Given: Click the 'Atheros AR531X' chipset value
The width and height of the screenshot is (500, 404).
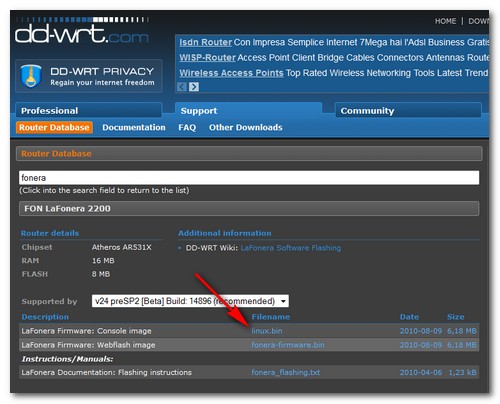Looking at the screenshot, I should (122, 247).
